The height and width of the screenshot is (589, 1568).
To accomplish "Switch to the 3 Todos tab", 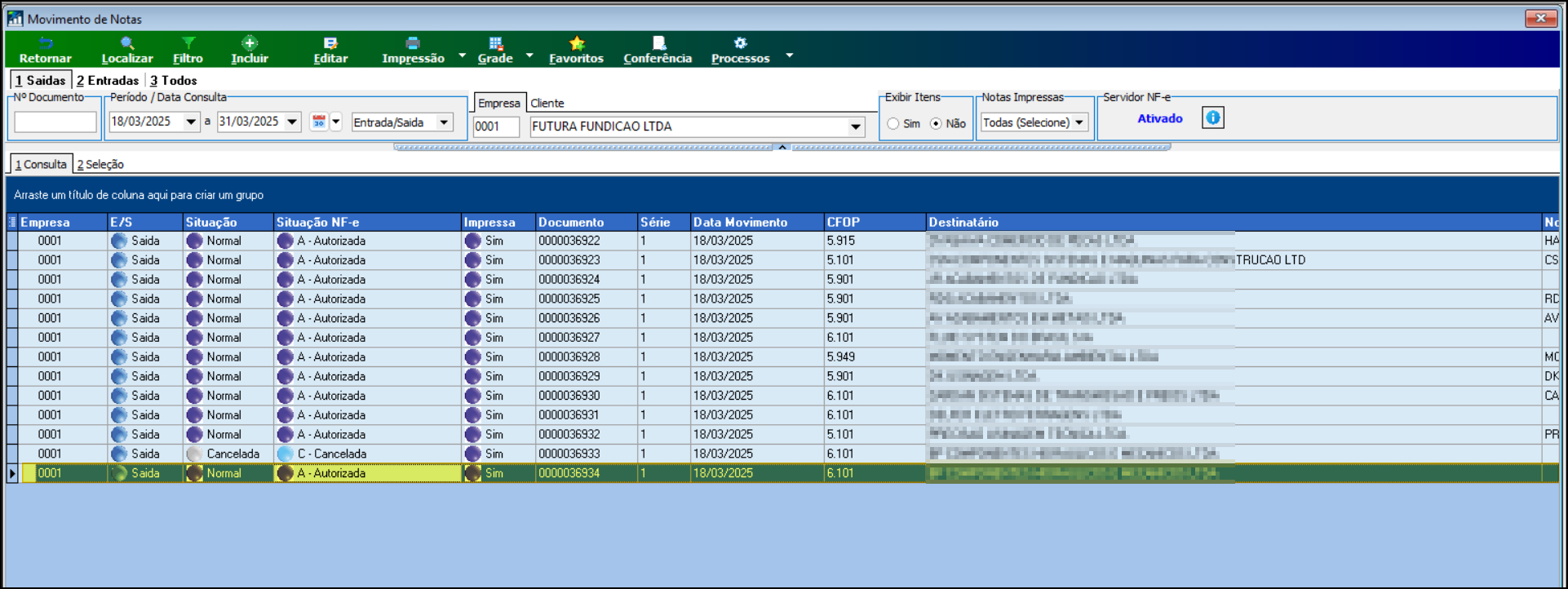I will point(173,80).
